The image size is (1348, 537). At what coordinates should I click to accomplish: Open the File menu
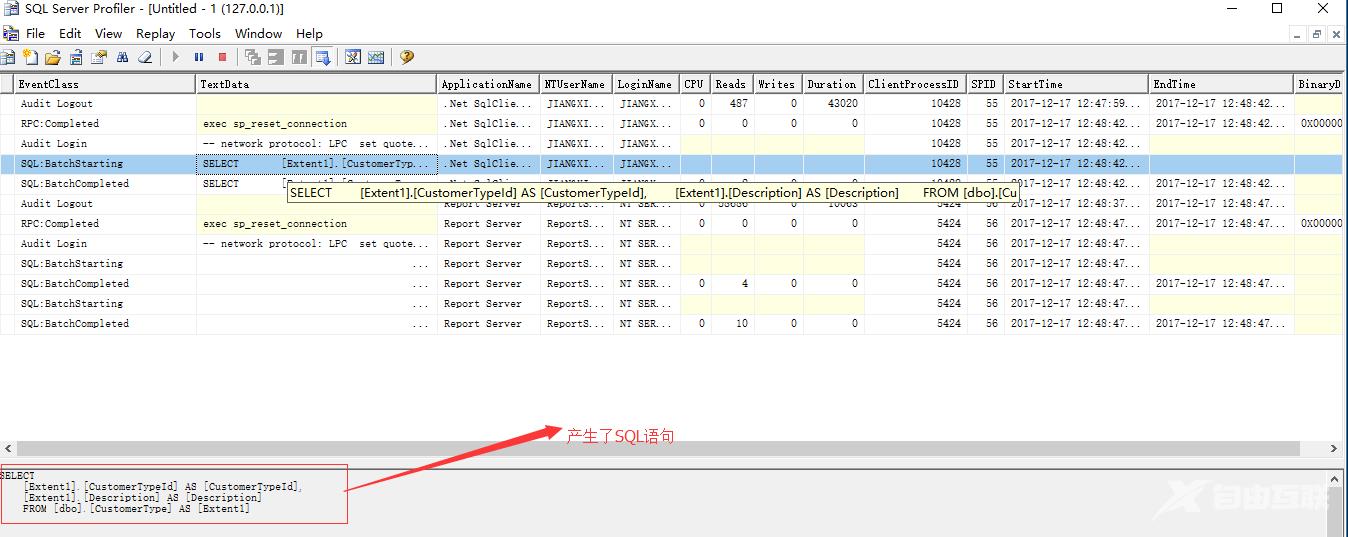coord(35,33)
